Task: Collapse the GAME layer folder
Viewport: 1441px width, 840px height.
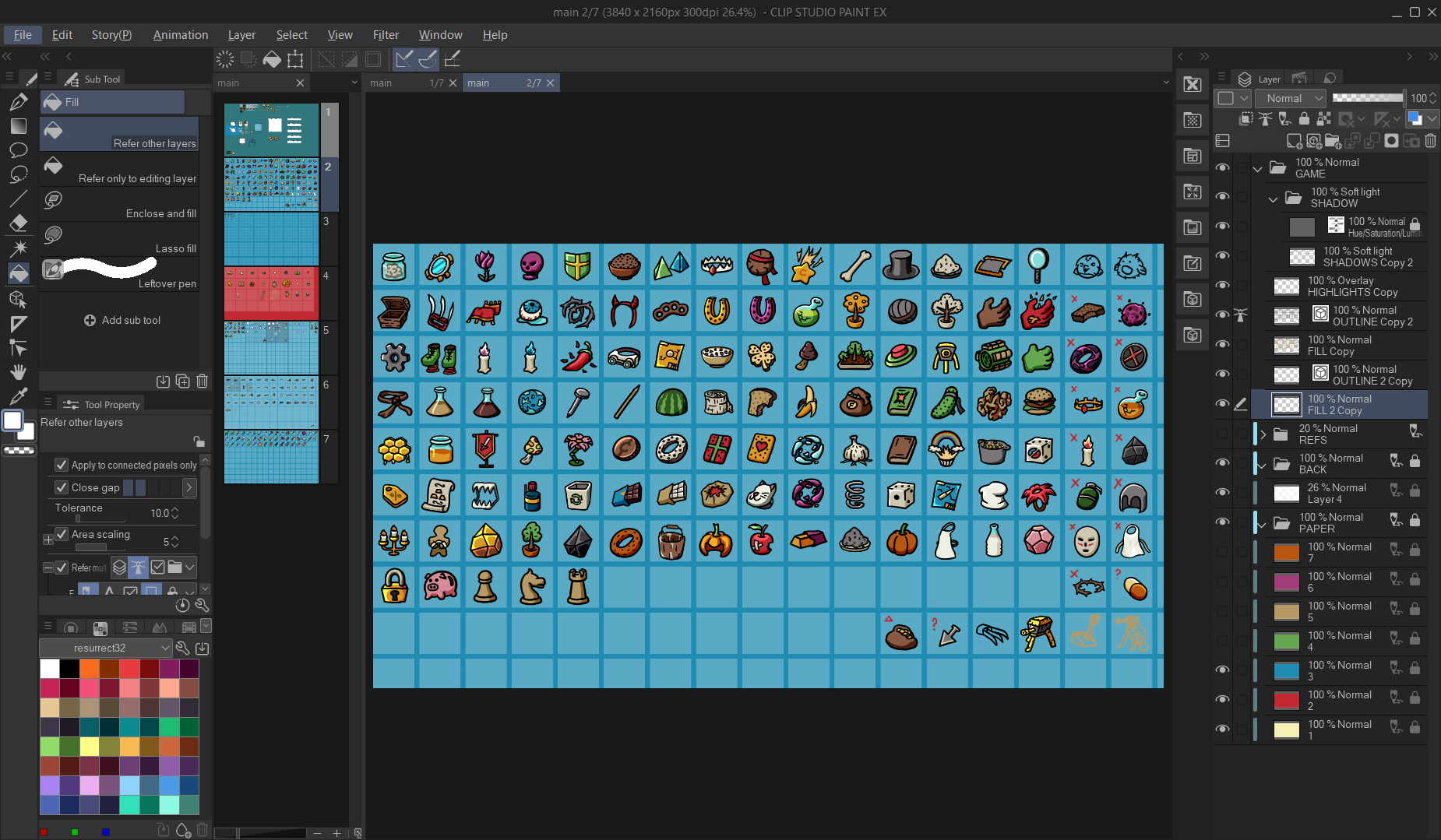Action: [x=1257, y=168]
